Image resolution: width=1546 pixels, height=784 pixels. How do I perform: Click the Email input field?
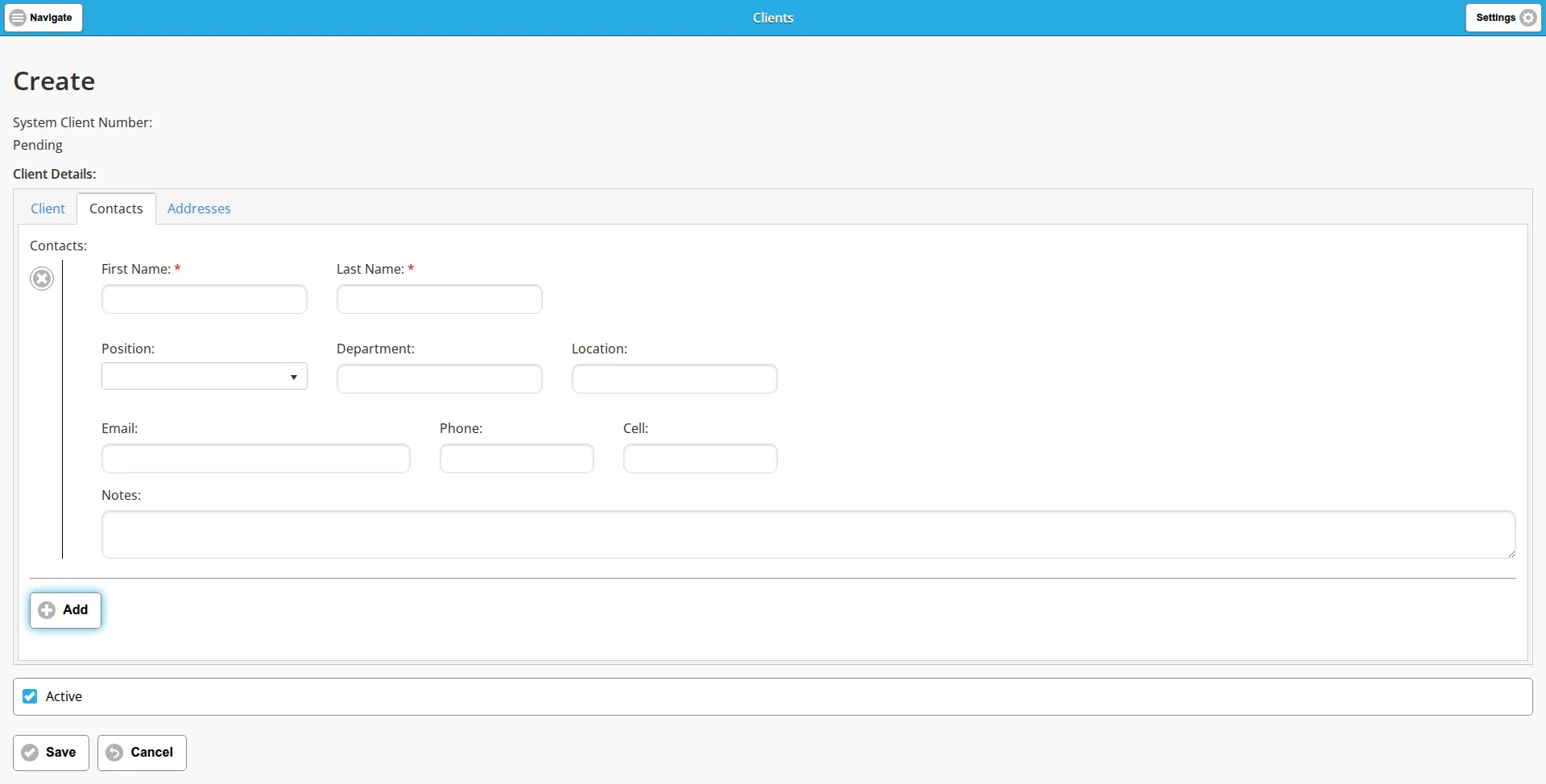(x=256, y=458)
